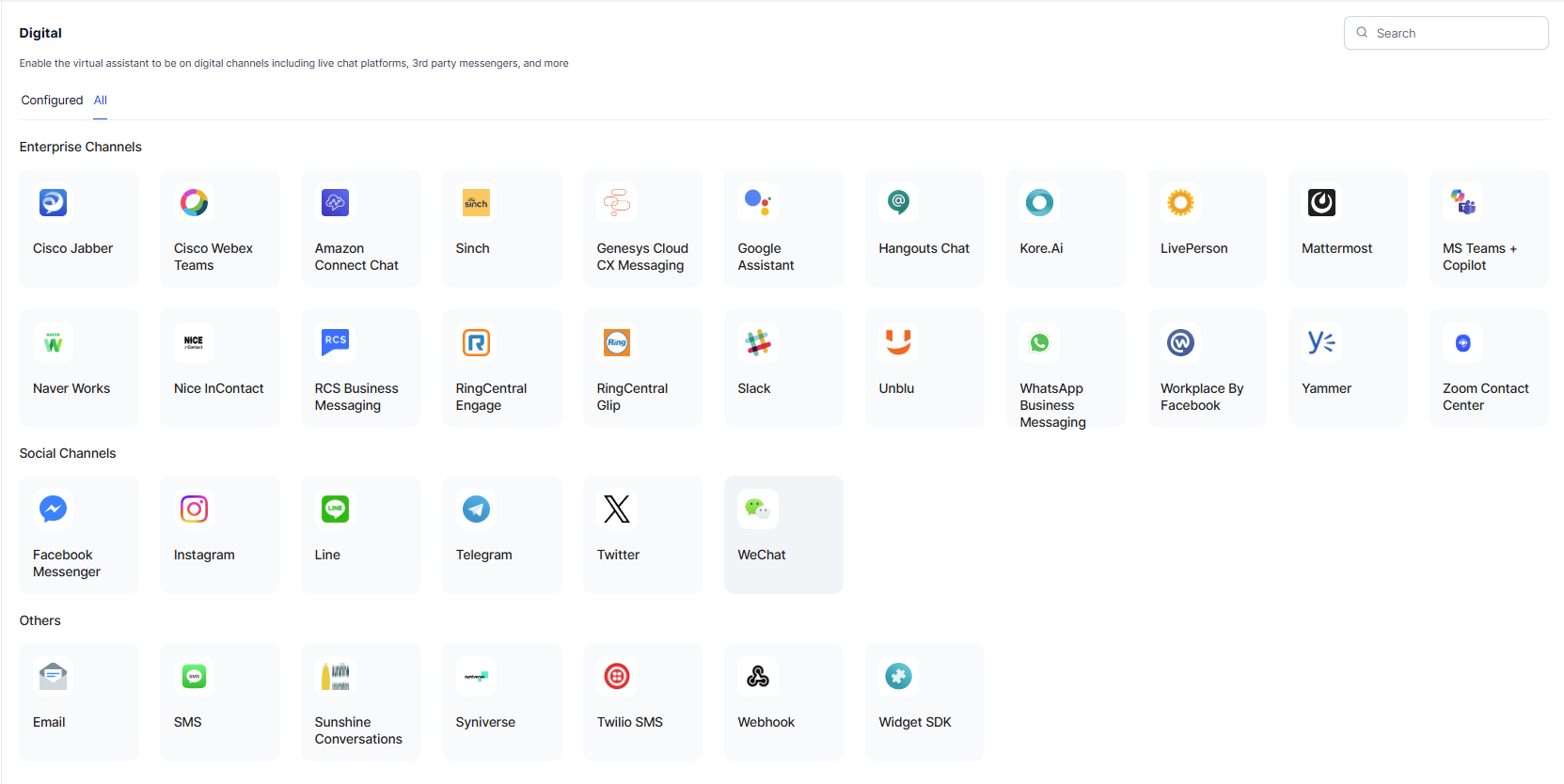Select the Email channel card
Viewport: 1564px width, 784px height.
pos(79,701)
